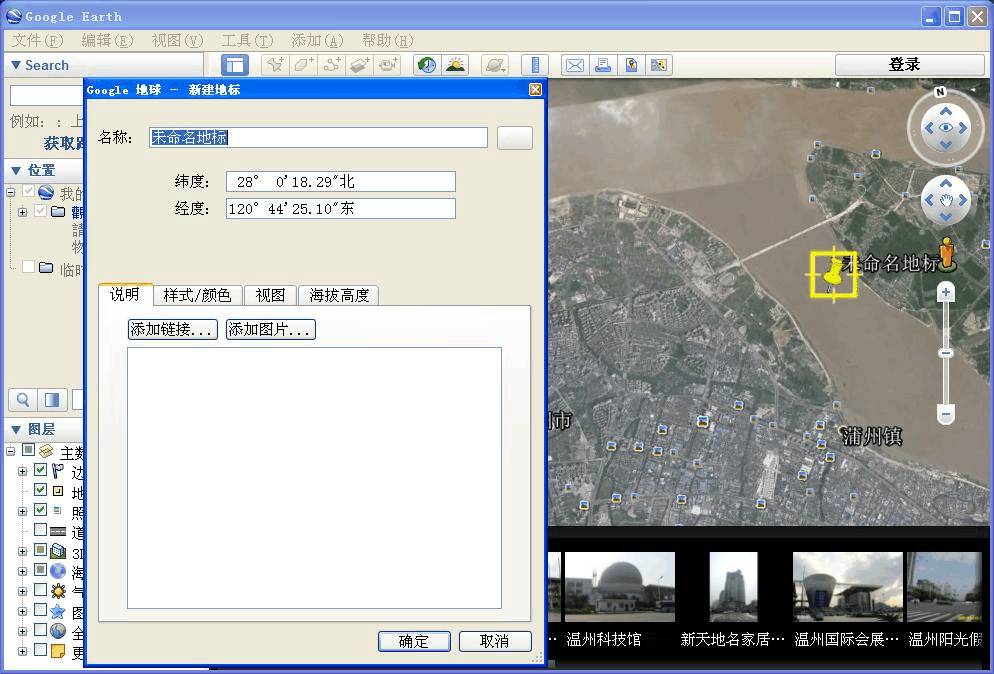
Task: Click the 登录 sign-in button
Action: point(910,65)
